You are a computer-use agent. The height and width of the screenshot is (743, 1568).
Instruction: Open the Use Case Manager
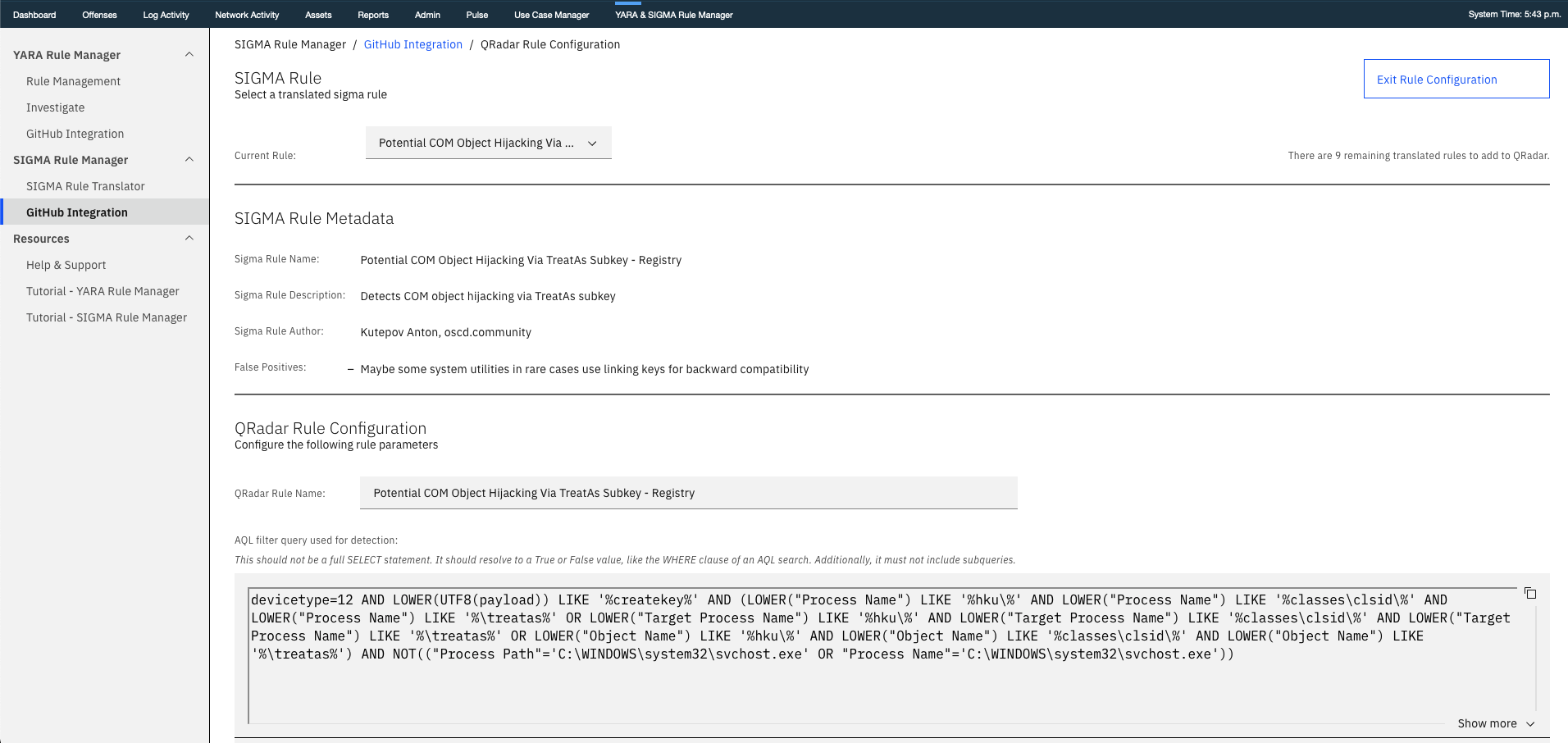[551, 14]
